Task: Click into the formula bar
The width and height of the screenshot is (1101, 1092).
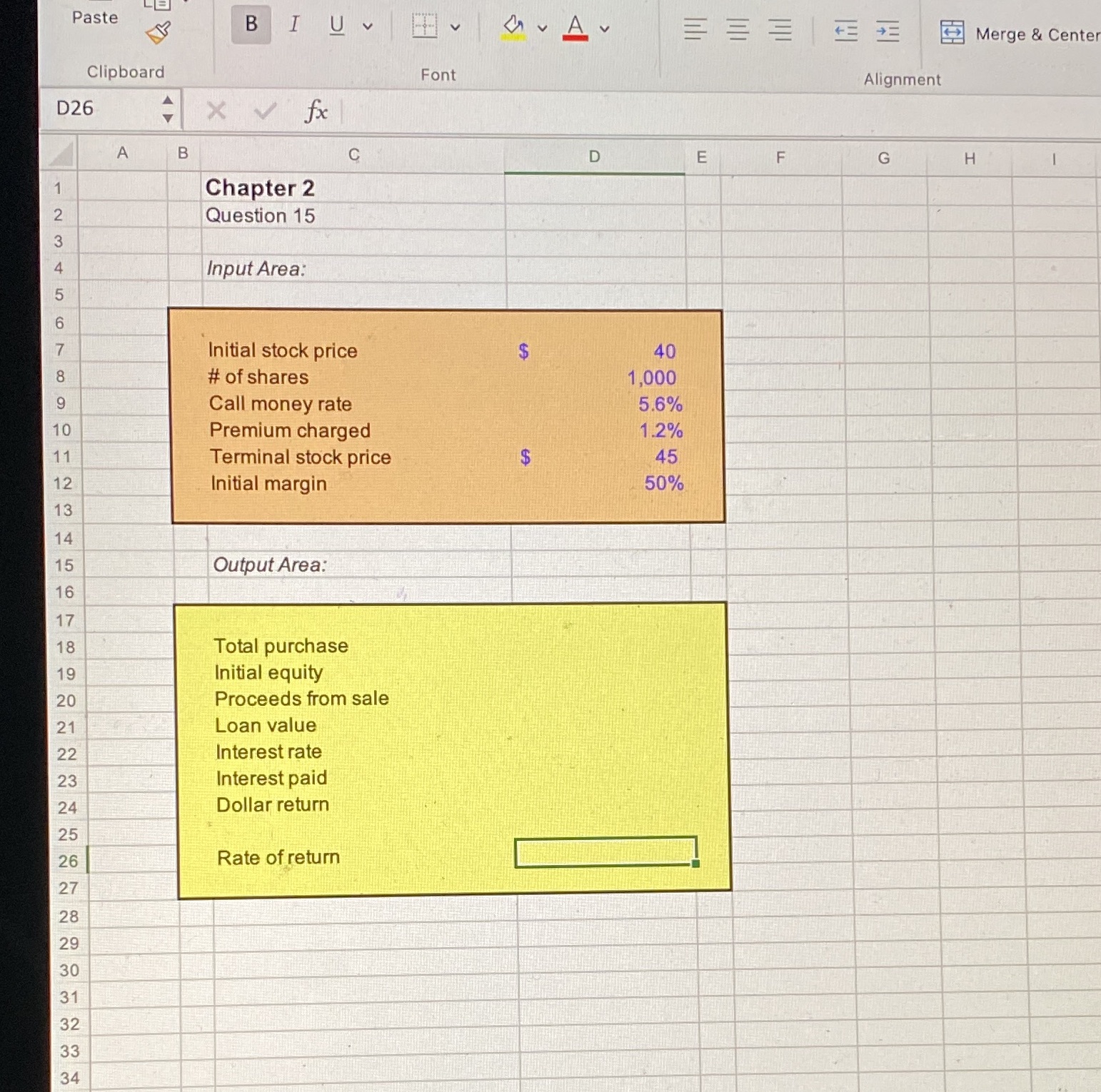Action: pos(721,114)
